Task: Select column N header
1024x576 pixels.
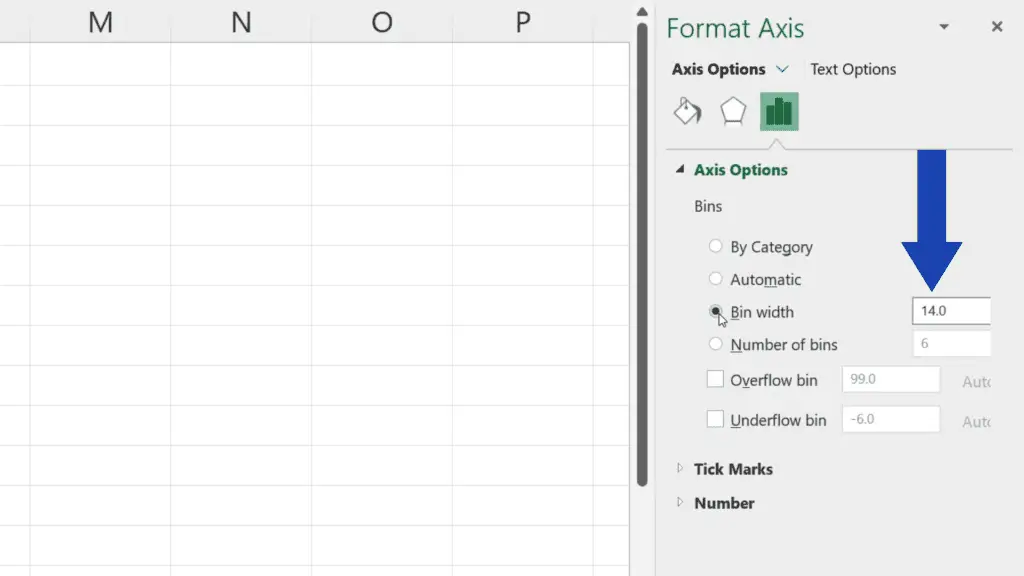Action: click(241, 22)
